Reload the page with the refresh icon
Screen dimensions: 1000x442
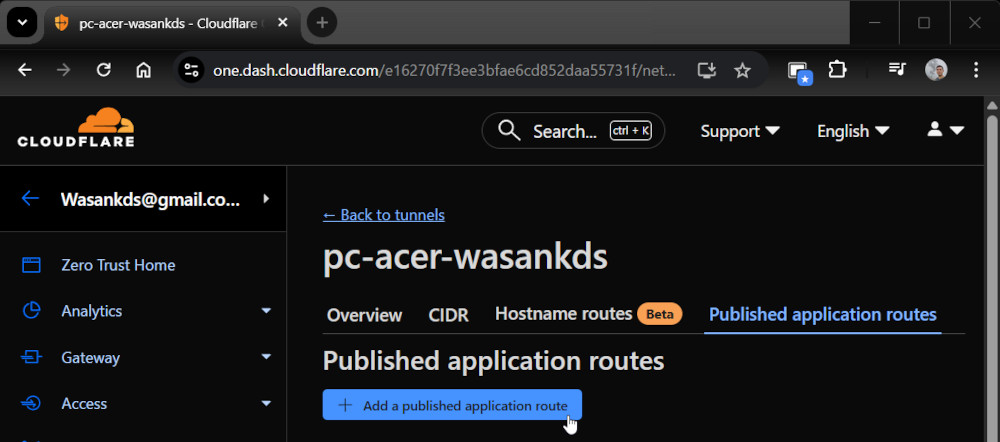[x=103, y=70]
